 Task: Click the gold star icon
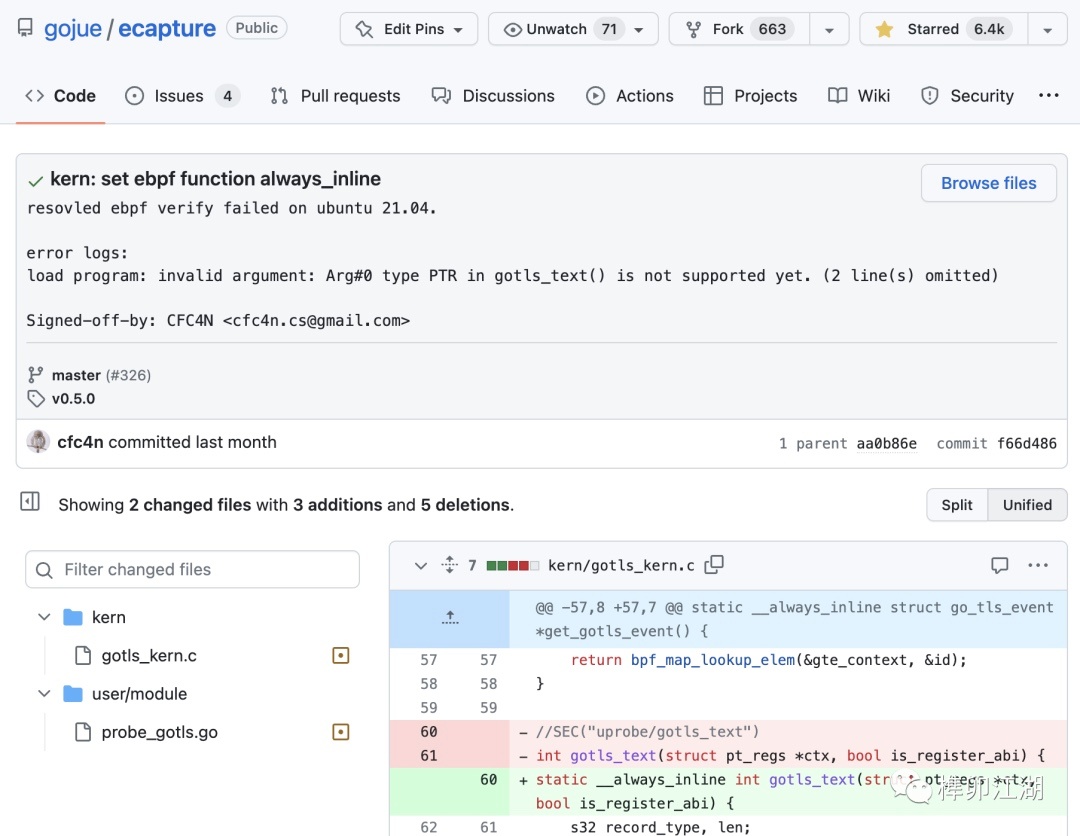(x=884, y=29)
